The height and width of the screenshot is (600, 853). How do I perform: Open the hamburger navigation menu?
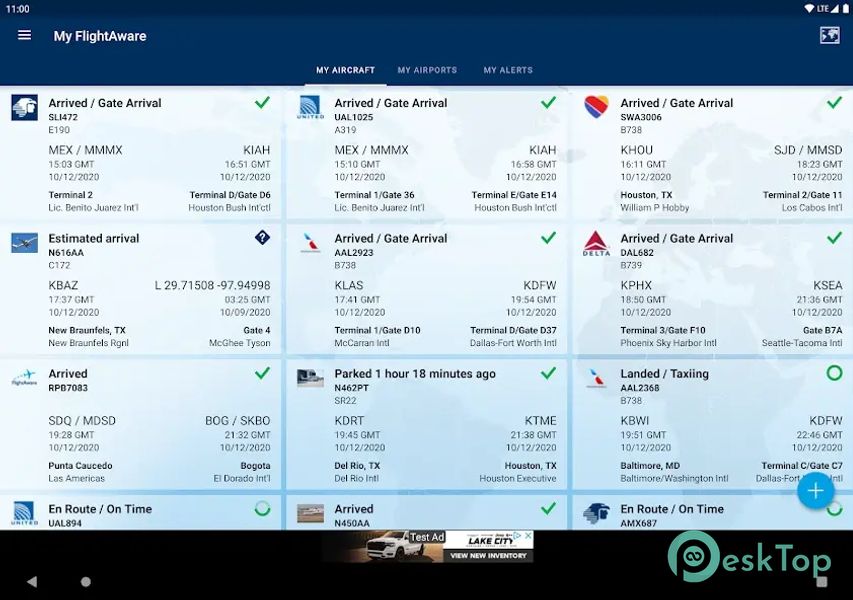25,36
